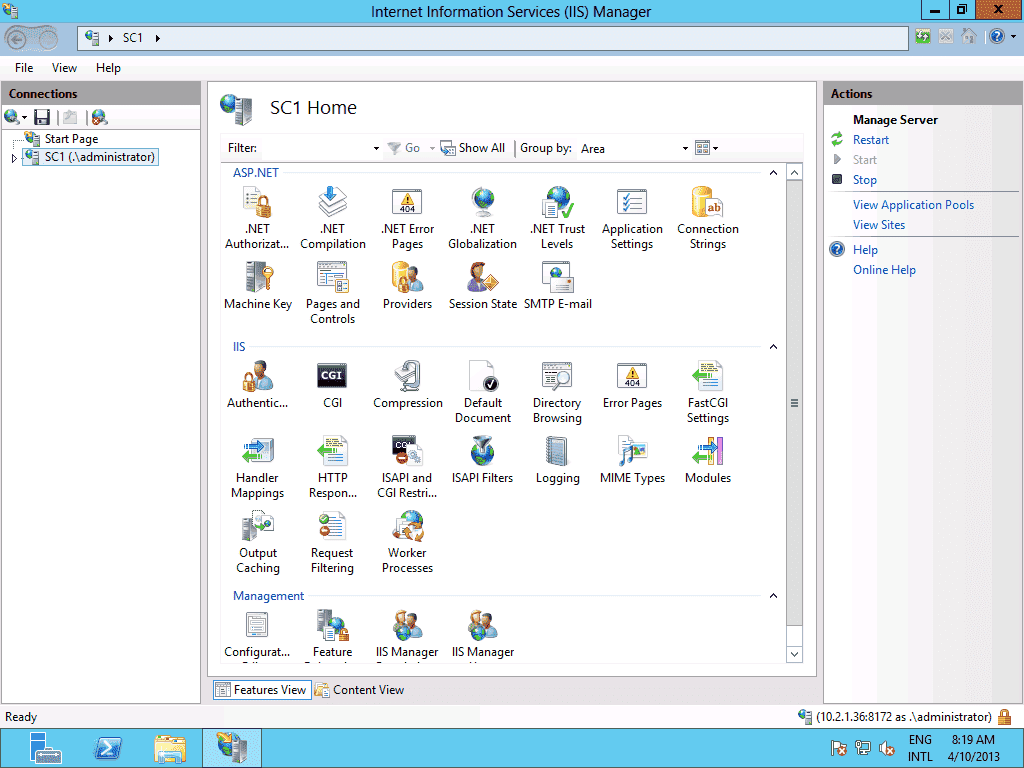Open .NET Compilation feature
This screenshot has width=1024, height=768.
(x=332, y=217)
